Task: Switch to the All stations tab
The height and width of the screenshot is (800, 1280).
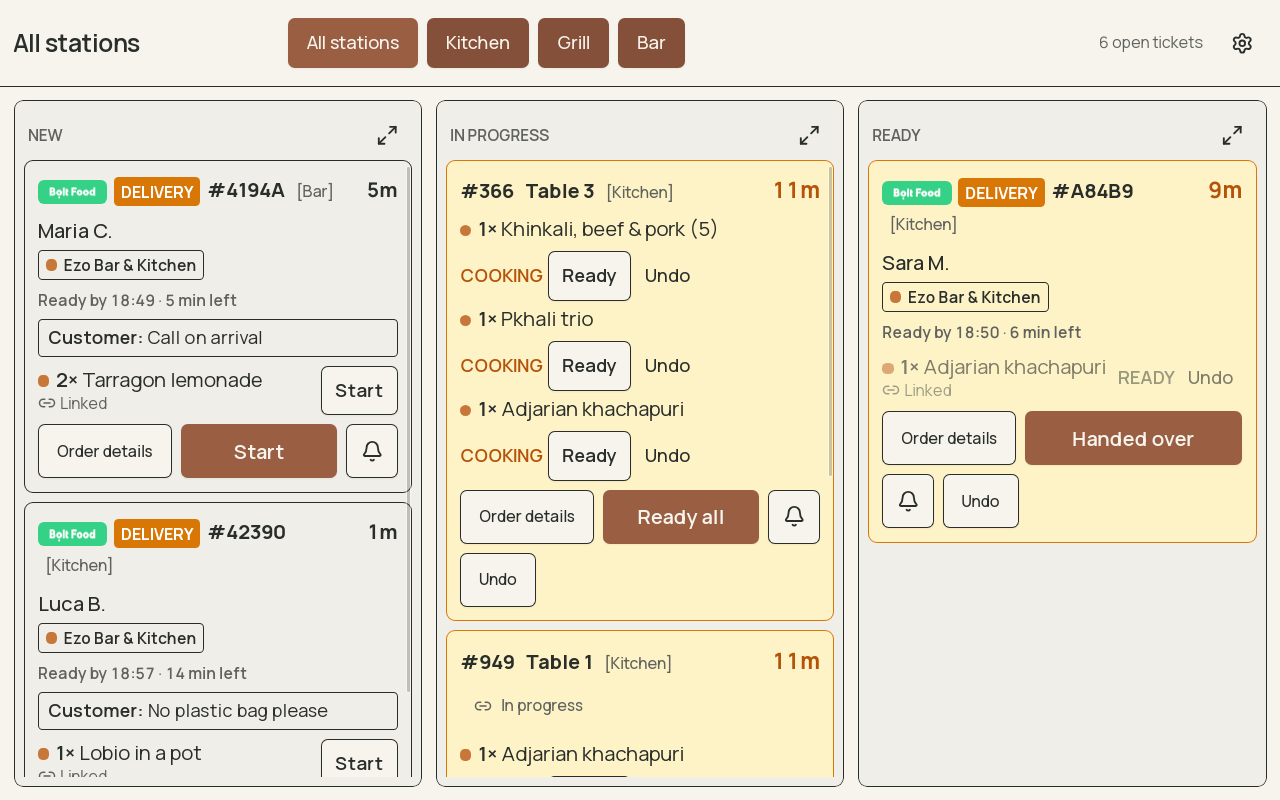Action: 353,43
